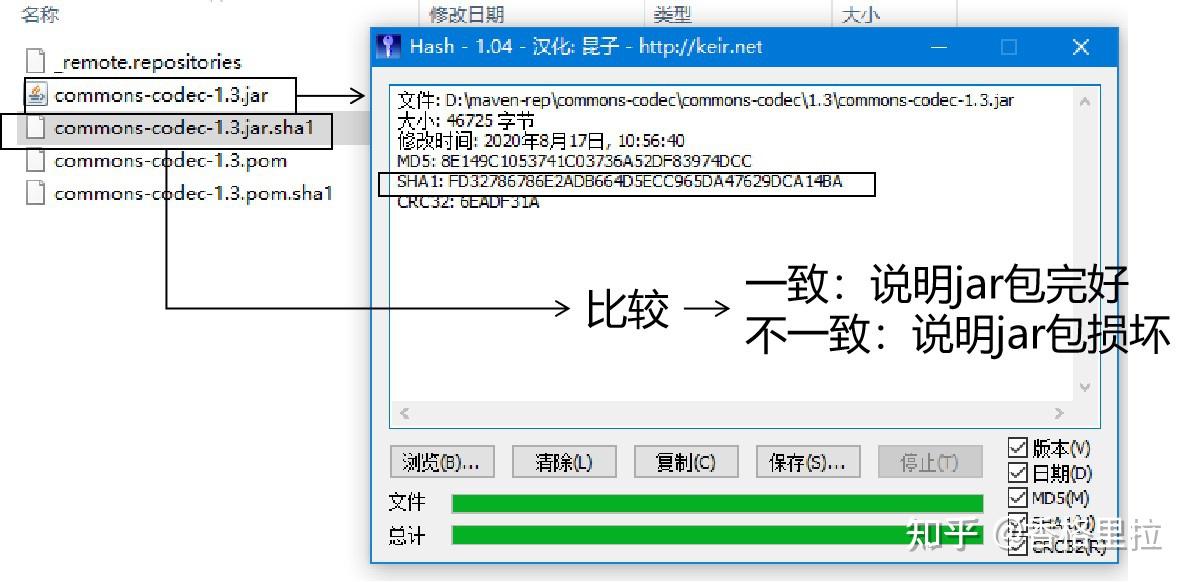Image resolution: width=1192 pixels, height=582 pixels.
Task: Click the 大小 column header
Action: pos(861,14)
